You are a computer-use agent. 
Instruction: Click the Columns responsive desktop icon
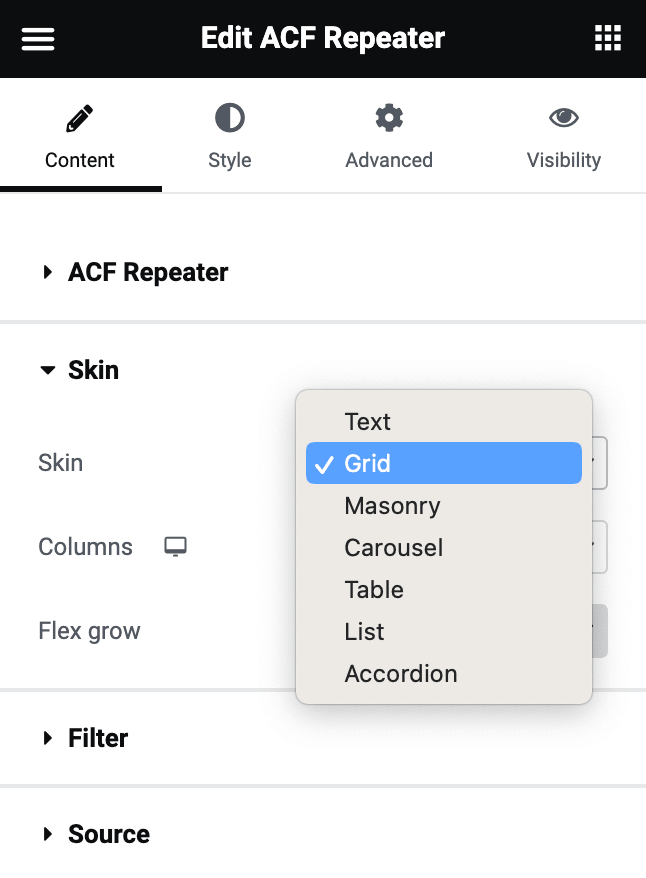pyautogui.click(x=175, y=547)
